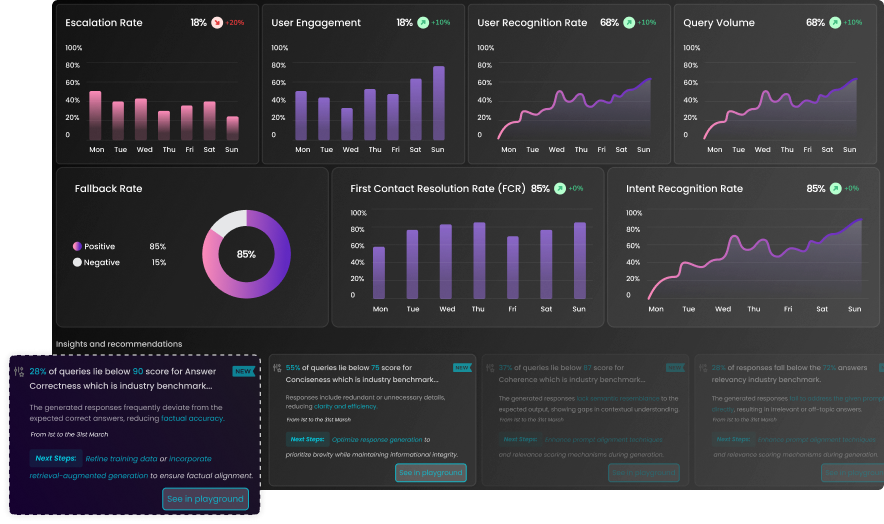Click the red downtrend icon on Escalation Rate
The height and width of the screenshot is (524, 884).
point(217,22)
